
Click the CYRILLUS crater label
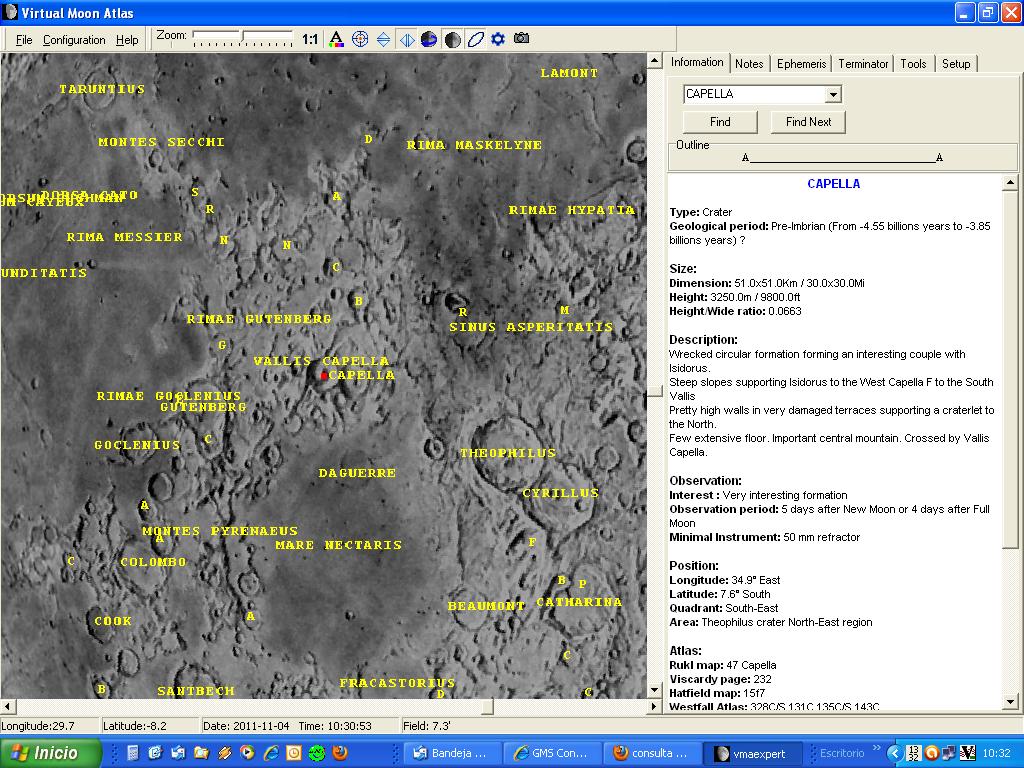560,493
